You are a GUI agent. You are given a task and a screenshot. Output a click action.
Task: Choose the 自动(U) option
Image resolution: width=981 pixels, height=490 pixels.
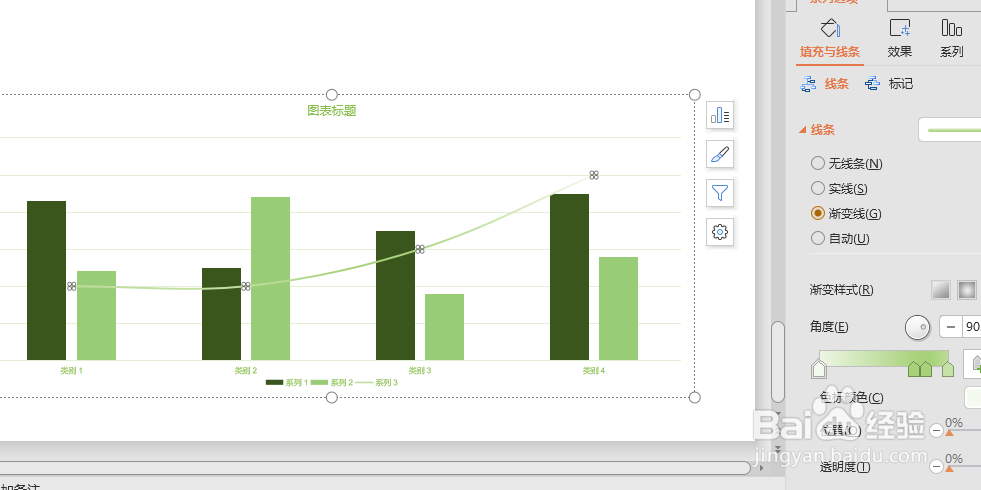click(840, 238)
